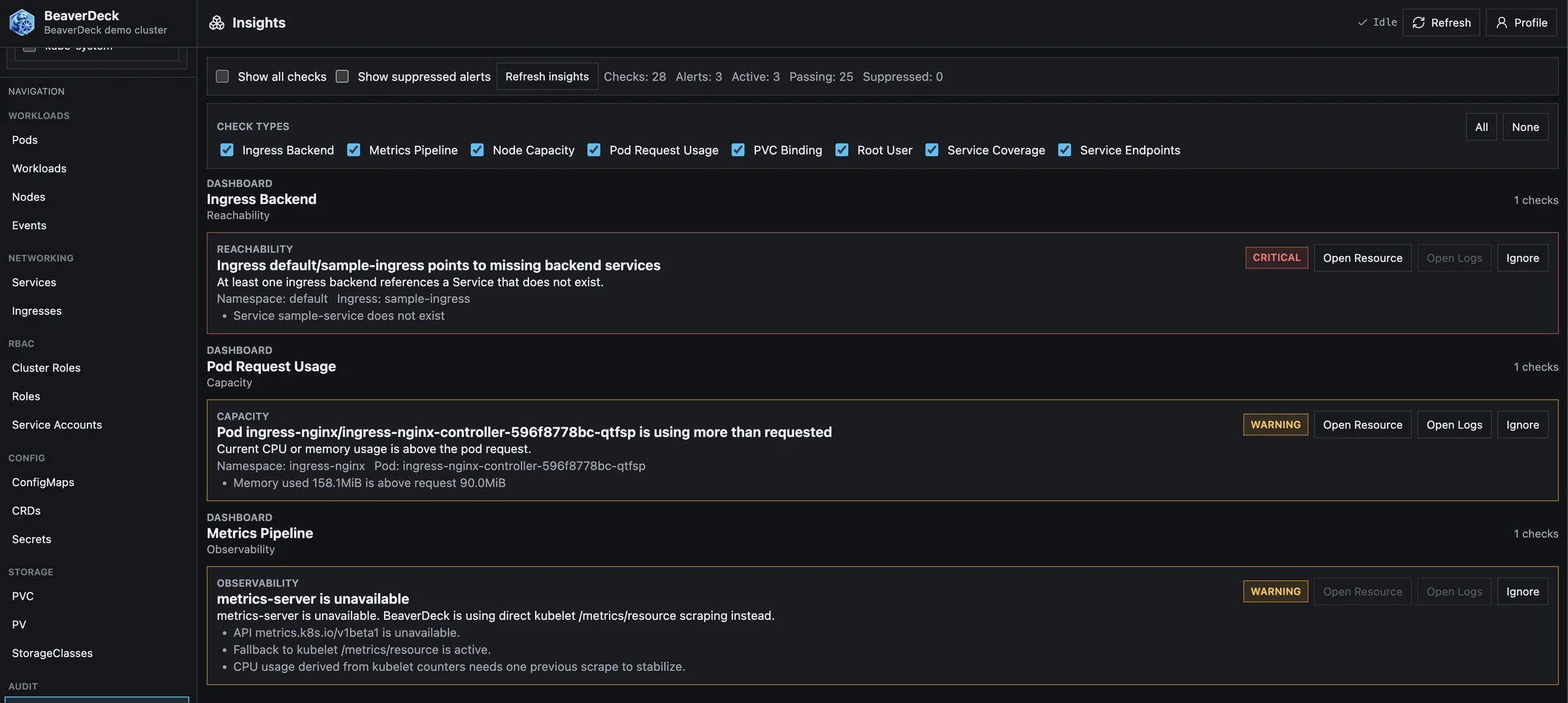Viewport: 1568px width, 703px height.
Task: Click the CRITICAL severity badge
Action: click(1276, 257)
